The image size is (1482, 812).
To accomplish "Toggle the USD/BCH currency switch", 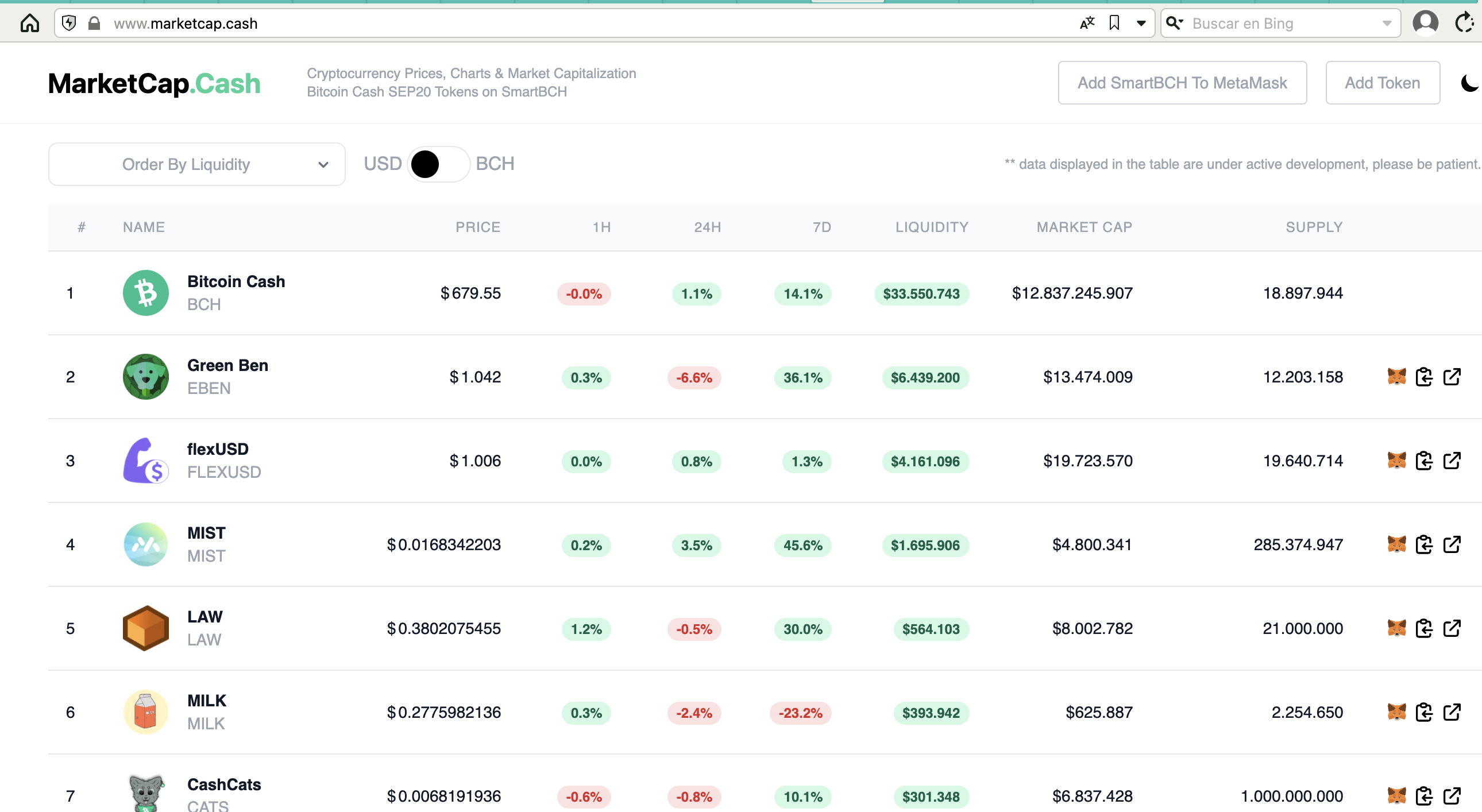I will (x=438, y=164).
